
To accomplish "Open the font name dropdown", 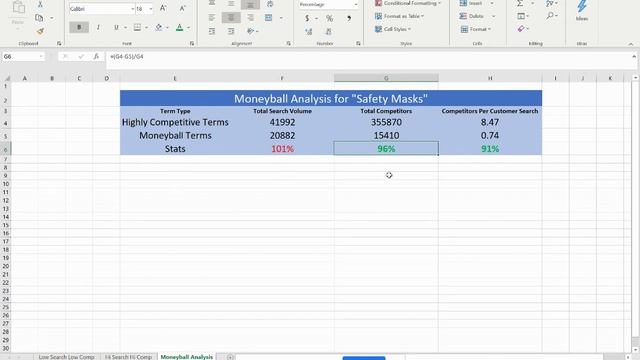I will (132, 9).
